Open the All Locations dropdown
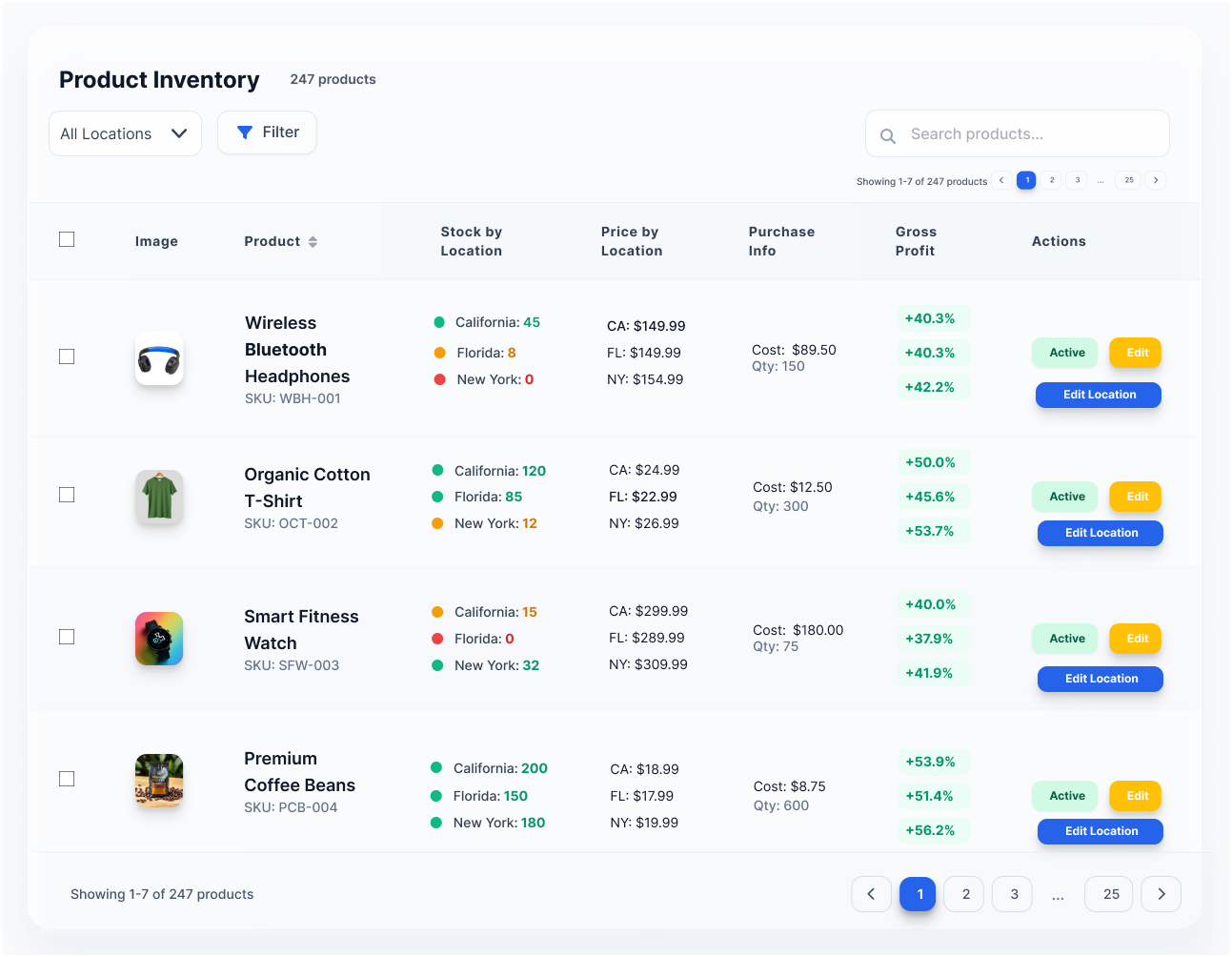Image resolution: width=1232 pixels, height=957 pixels. (x=125, y=133)
